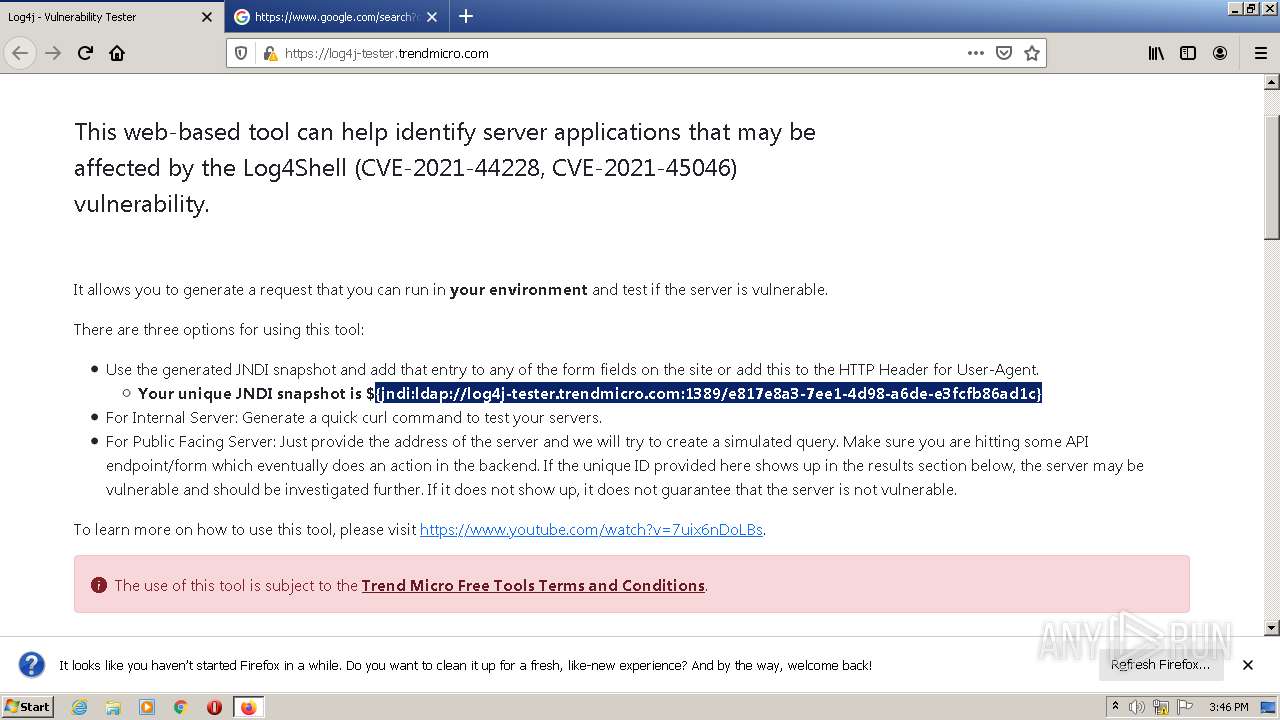1280x720 pixels.
Task: Show tracking protection shield info
Action: tap(241, 53)
